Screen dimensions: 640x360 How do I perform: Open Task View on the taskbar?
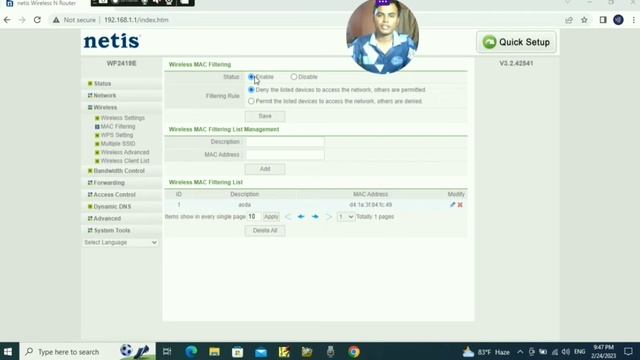coord(167,351)
